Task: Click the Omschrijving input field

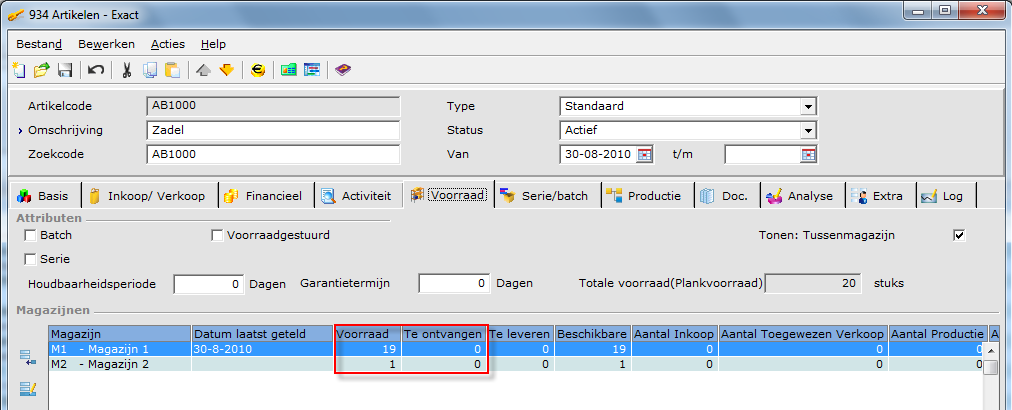Action: (272, 130)
